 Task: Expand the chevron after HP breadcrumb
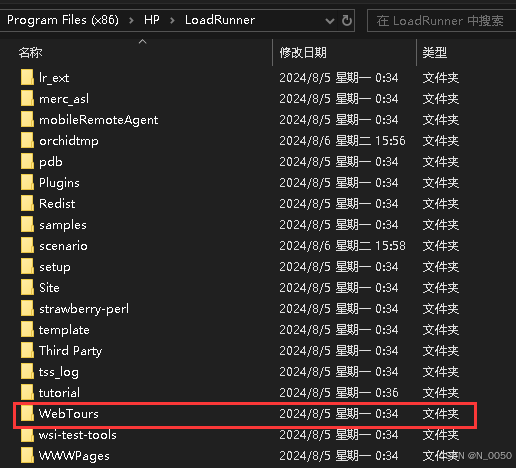172,21
